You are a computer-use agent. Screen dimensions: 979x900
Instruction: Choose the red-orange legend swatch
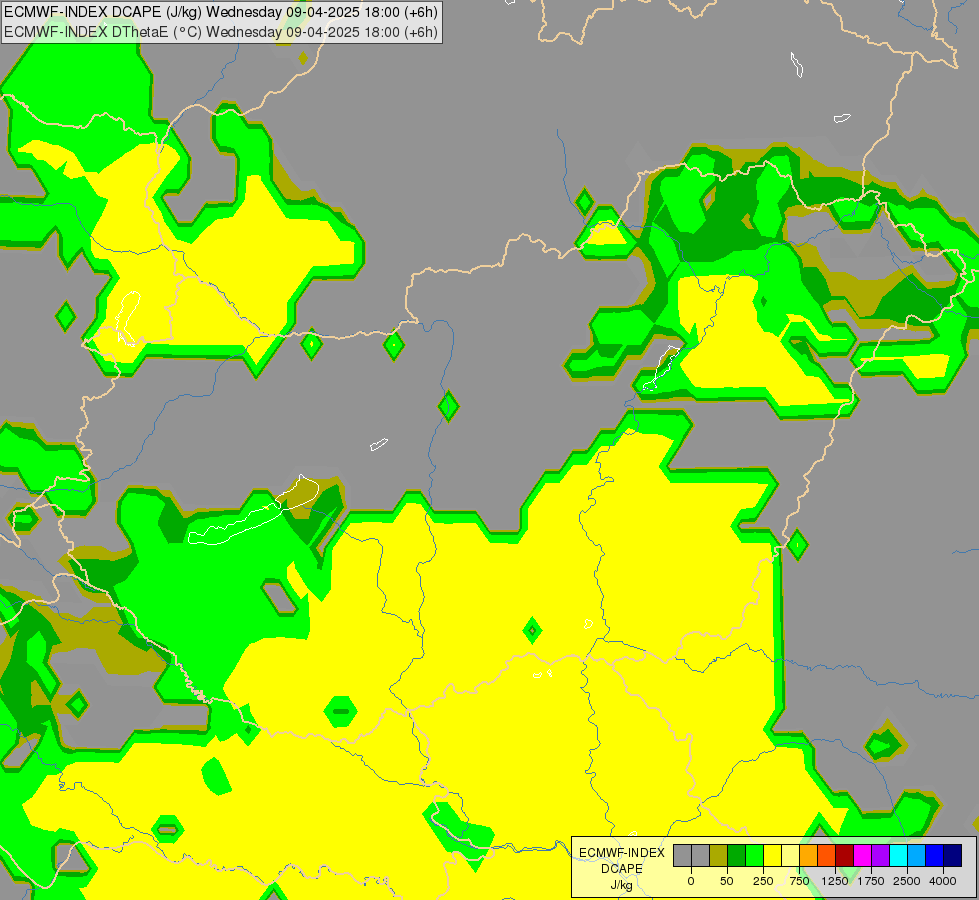pos(827,855)
